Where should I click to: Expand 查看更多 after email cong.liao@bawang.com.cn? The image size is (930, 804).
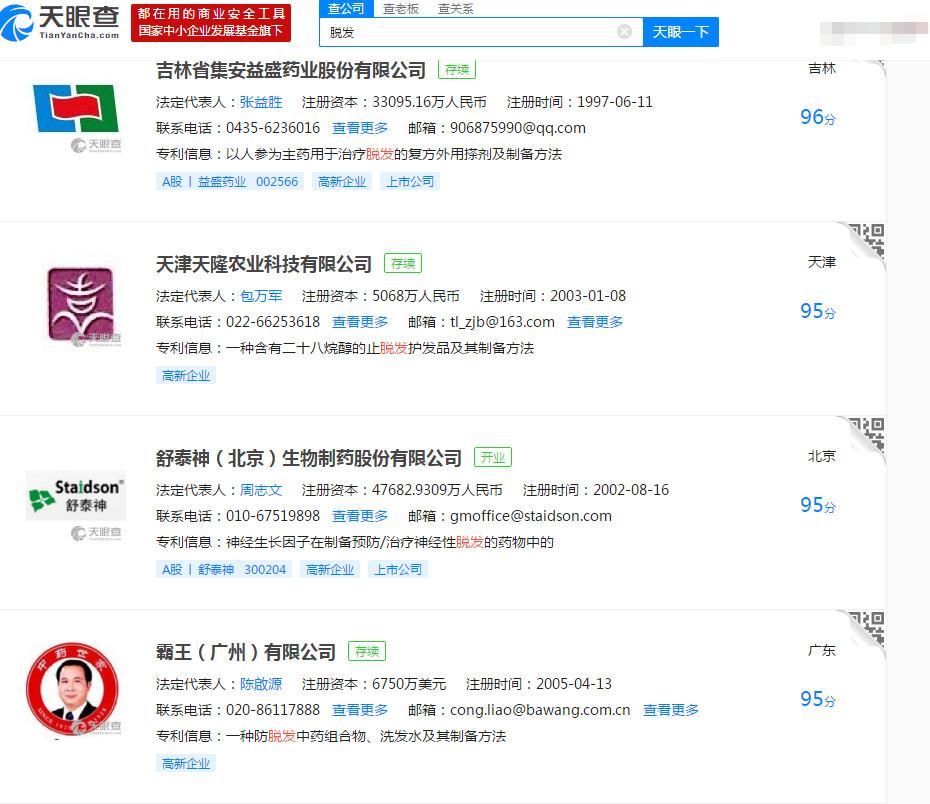pos(671,710)
